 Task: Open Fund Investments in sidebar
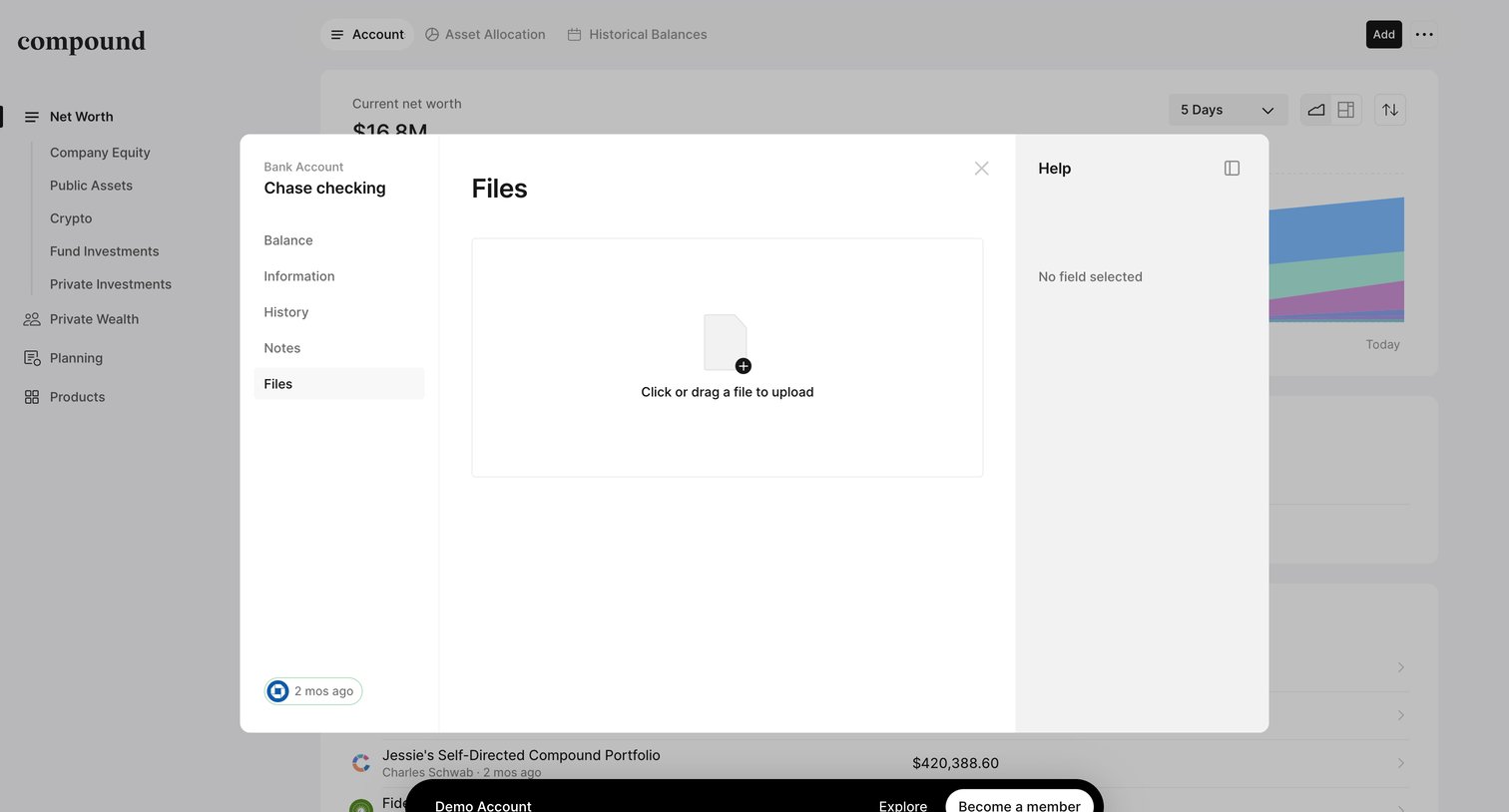coord(105,251)
